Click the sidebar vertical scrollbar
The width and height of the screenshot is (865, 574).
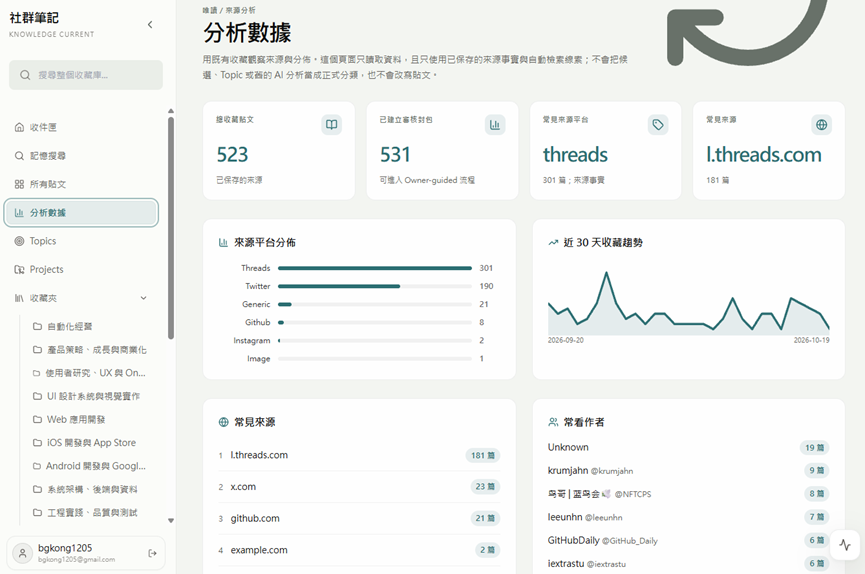[171, 228]
